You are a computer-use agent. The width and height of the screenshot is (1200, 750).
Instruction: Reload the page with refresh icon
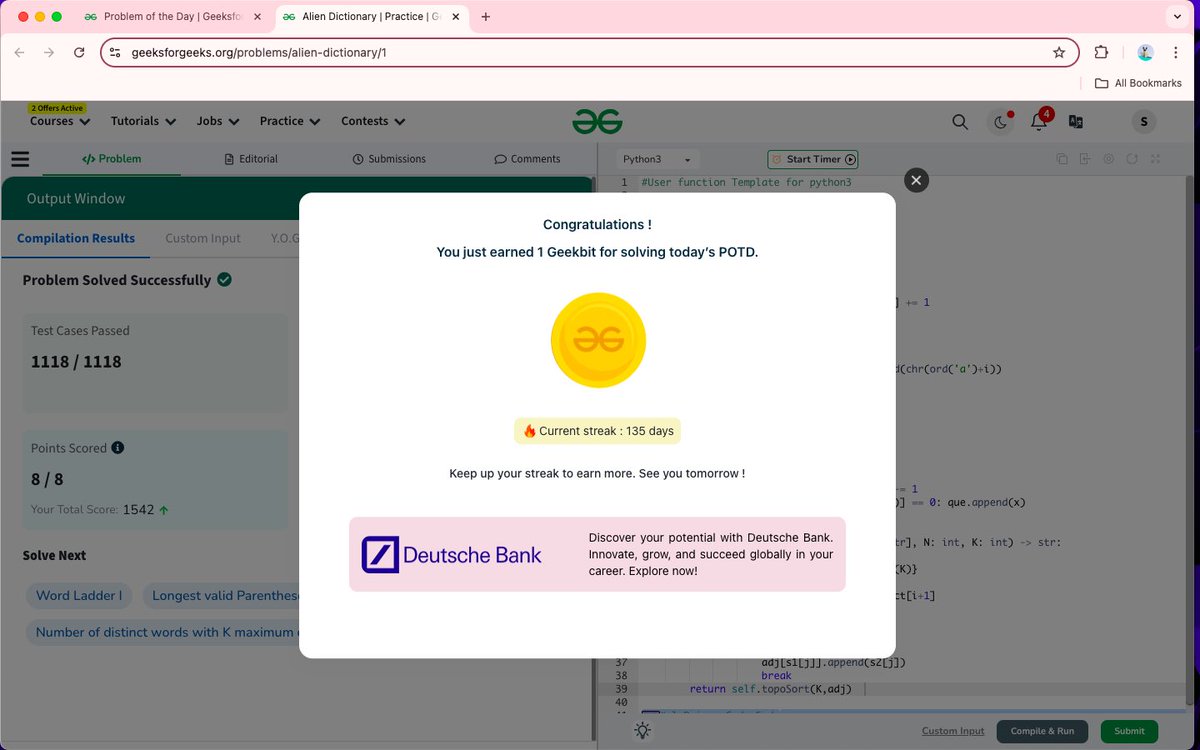(x=79, y=53)
